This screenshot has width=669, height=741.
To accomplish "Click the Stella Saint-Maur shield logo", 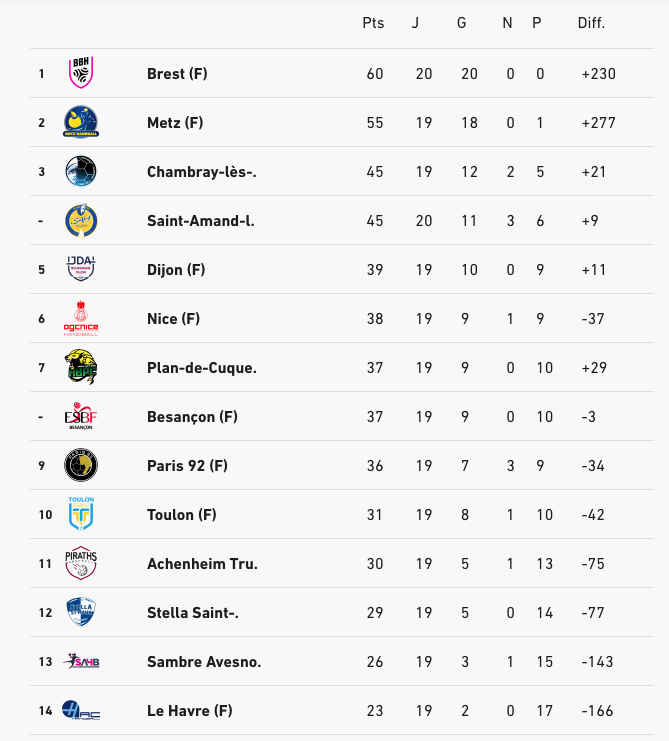I will (81, 612).
